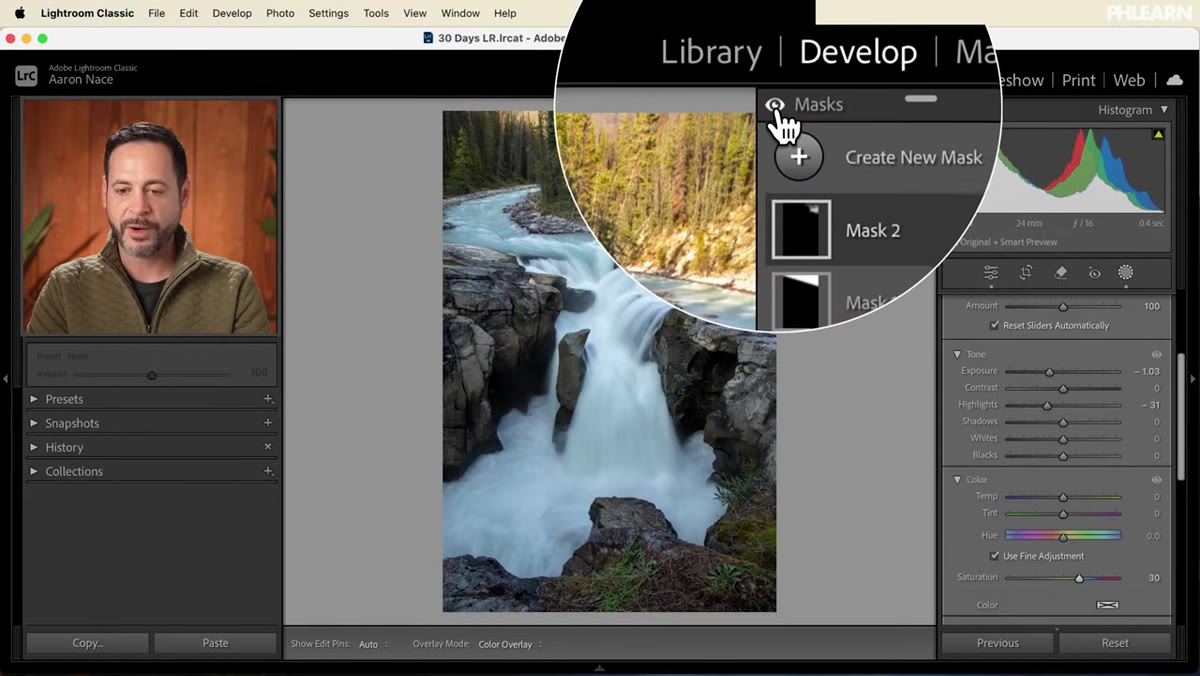The height and width of the screenshot is (676, 1200).
Task: Open the Settings menu
Action: coord(328,13)
